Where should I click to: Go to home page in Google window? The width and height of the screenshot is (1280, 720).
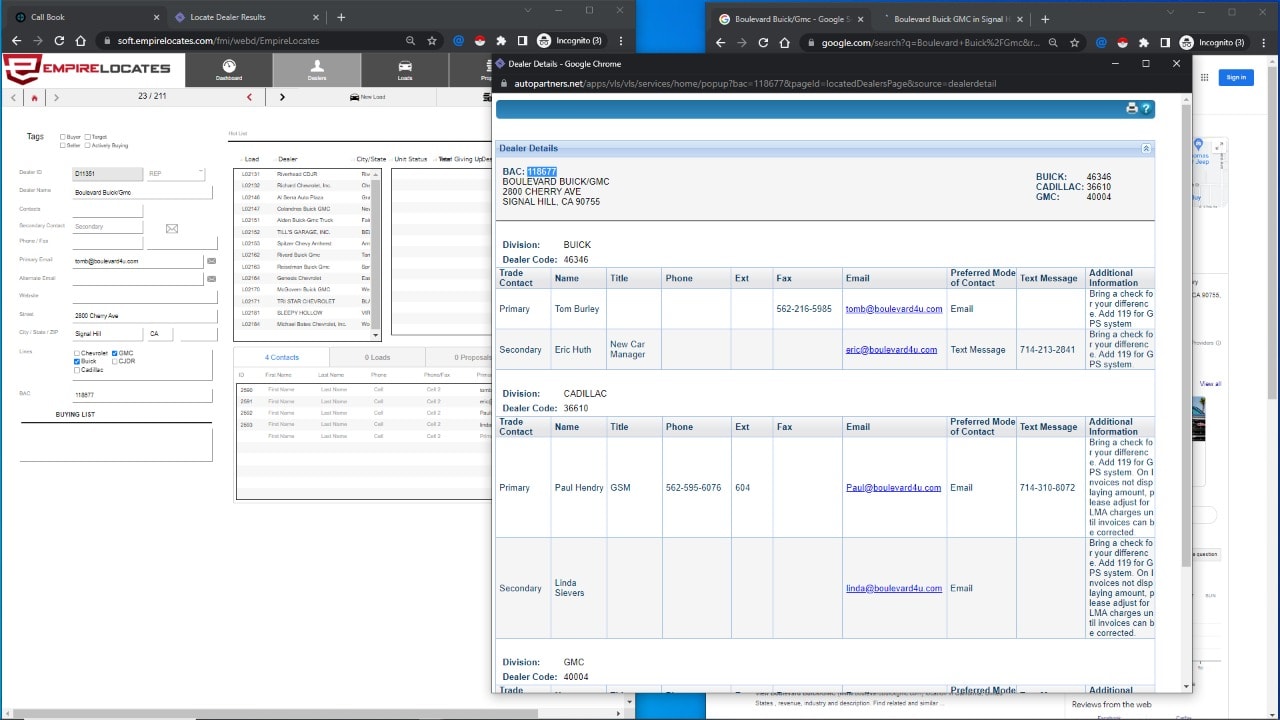(785, 43)
